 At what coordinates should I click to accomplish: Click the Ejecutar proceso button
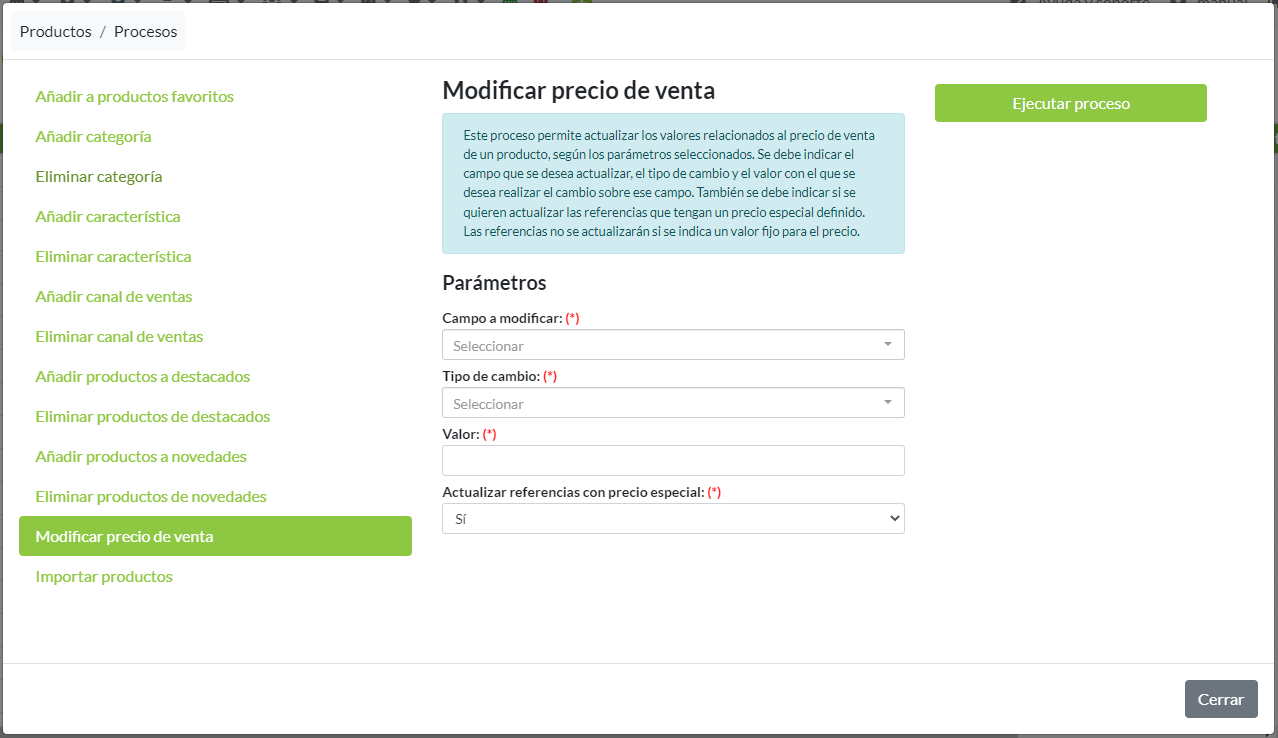(1070, 102)
